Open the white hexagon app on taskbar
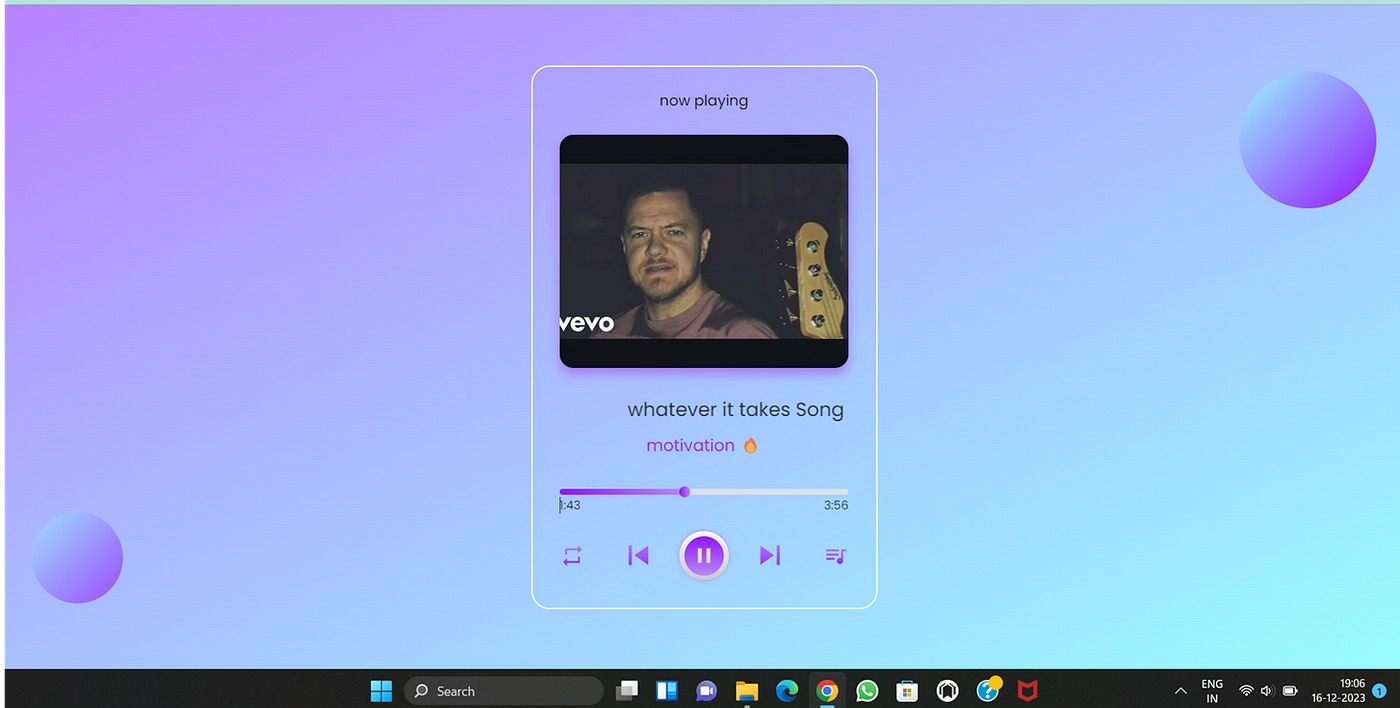The image size is (1400, 708). point(947,691)
